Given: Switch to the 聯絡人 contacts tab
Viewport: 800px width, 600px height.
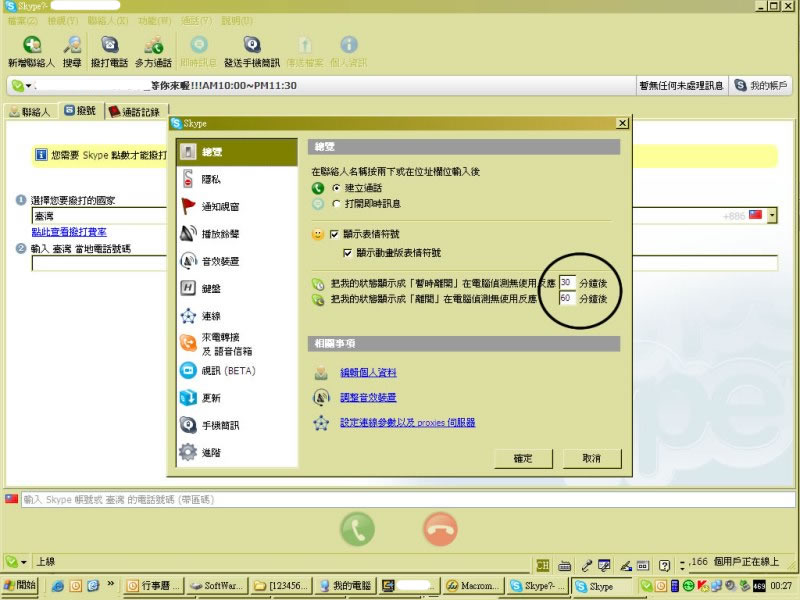Looking at the screenshot, I should point(30,112).
